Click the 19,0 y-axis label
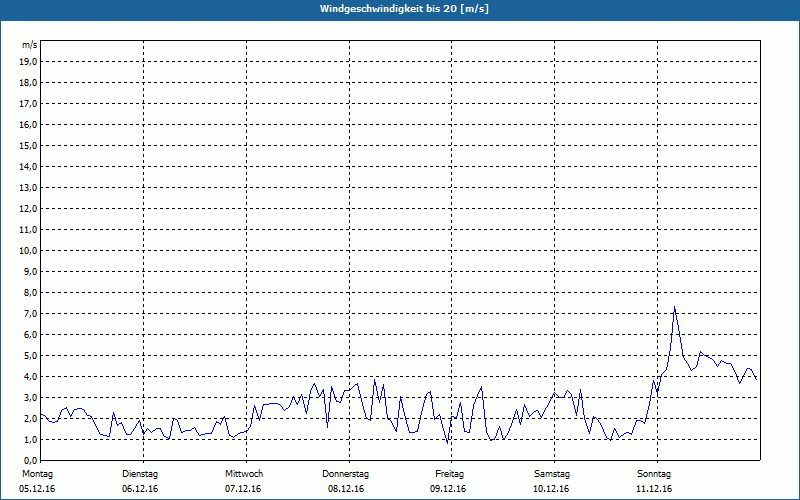 [28, 62]
